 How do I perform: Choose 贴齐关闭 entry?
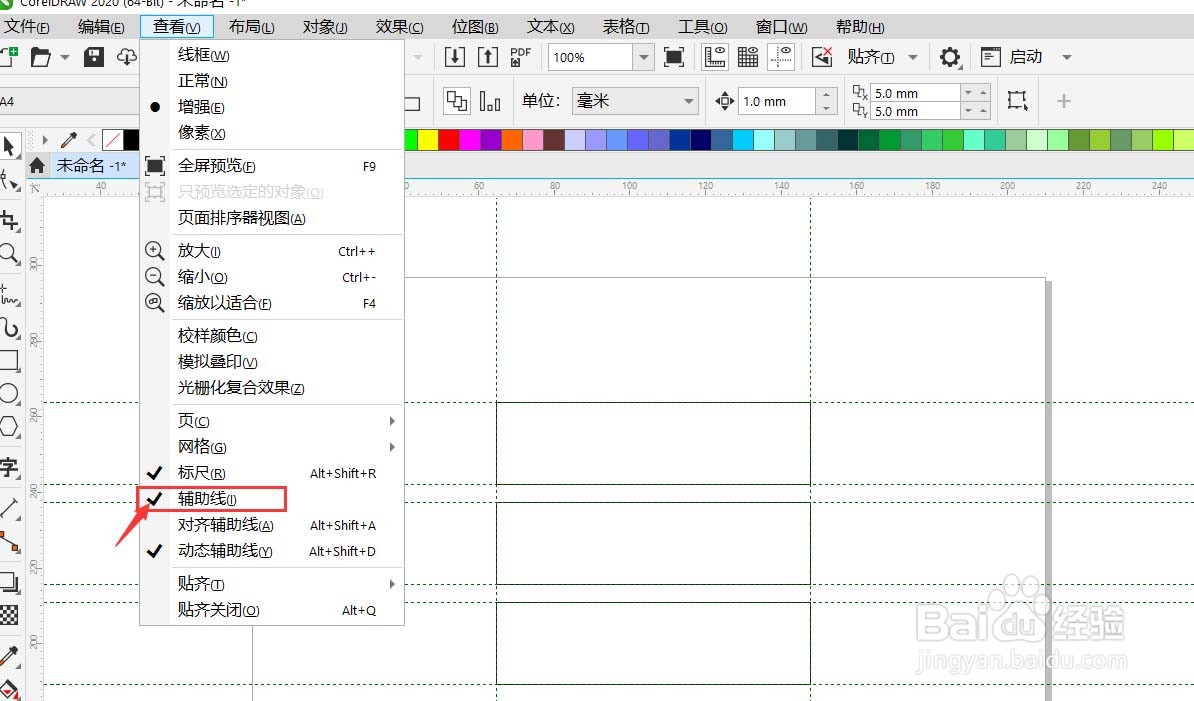click(x=271, y=610)
